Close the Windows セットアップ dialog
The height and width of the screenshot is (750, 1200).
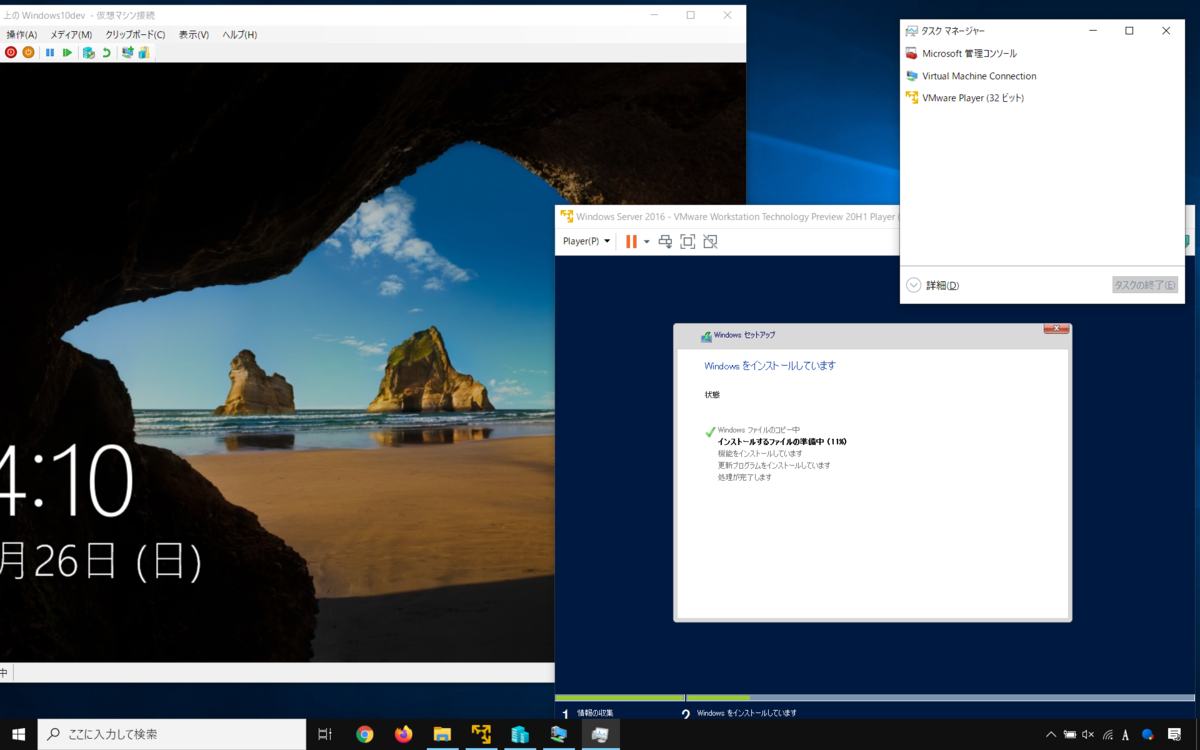pos(1056,329)
